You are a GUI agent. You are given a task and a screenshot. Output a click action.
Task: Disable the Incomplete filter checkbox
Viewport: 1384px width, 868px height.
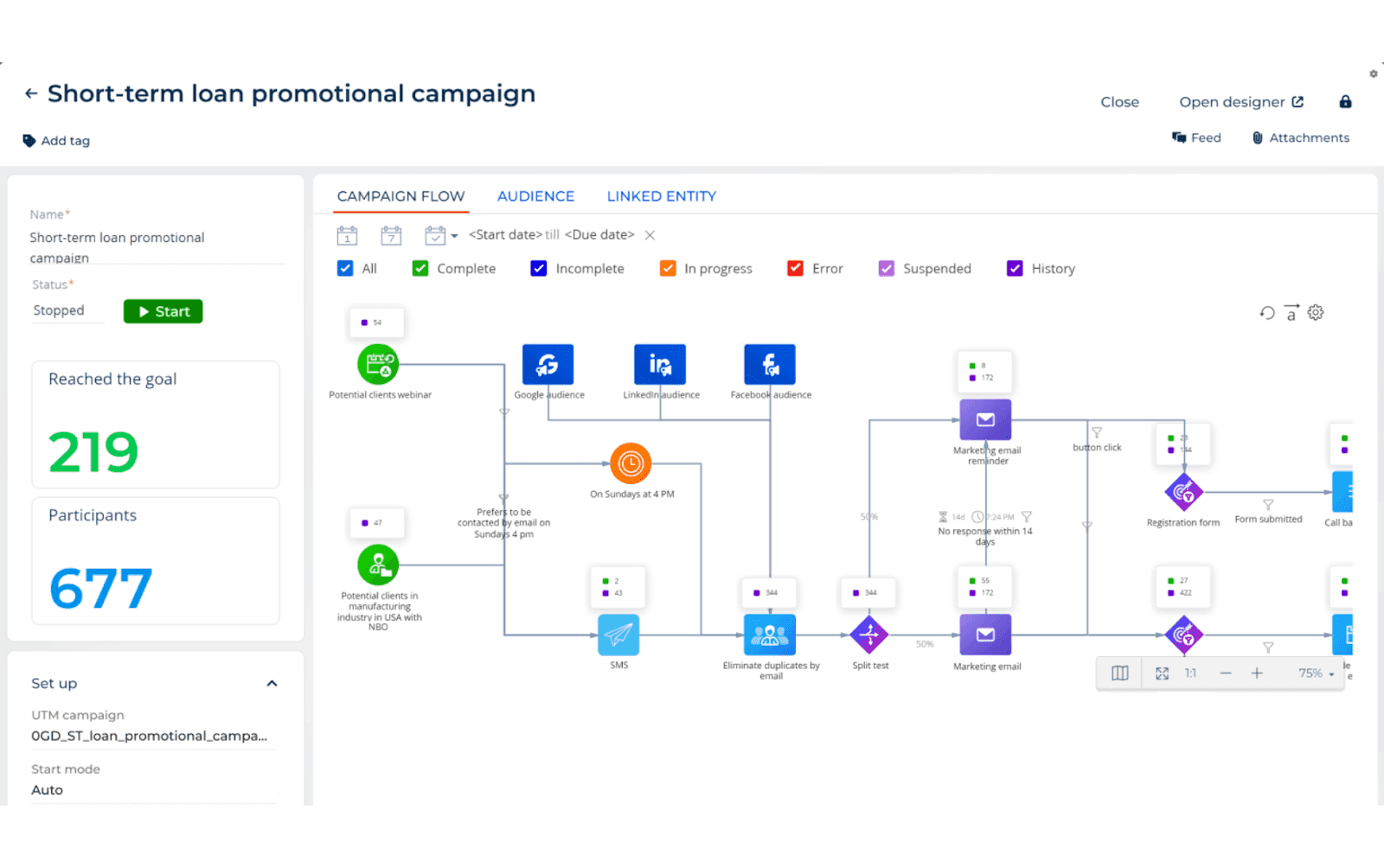[x=537, y=268]
